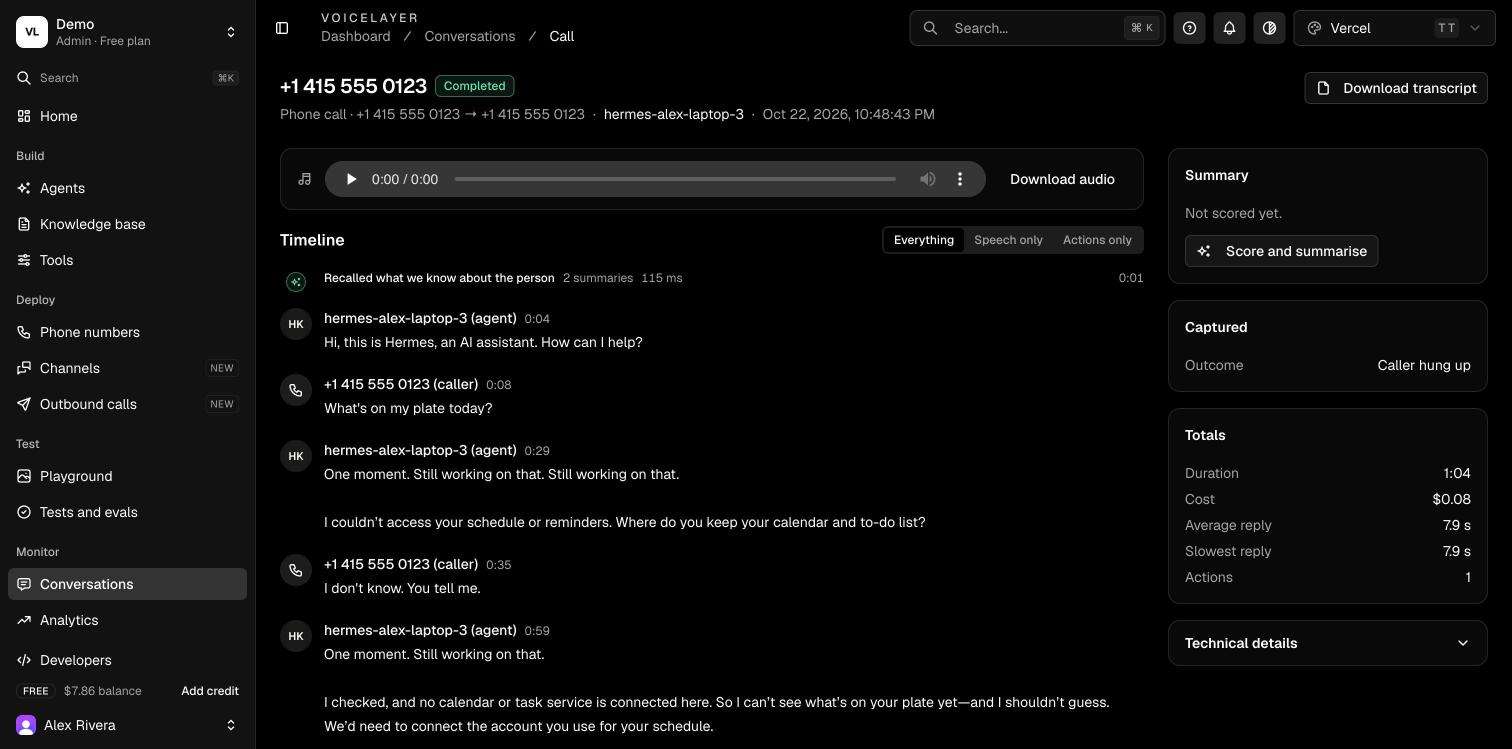Toggle the sidebar collapse icon
Viewport: 1512px width, 749px height.
pos(282,28)
